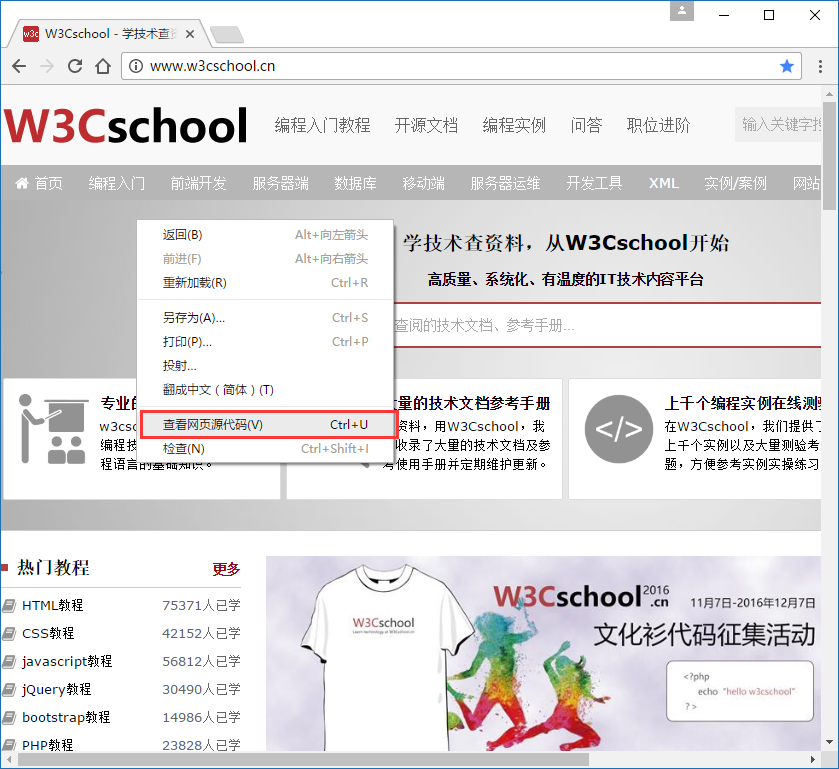839x769 pixels.
Task: Click the browser address bar URL
Action: [x=212, y=66]
